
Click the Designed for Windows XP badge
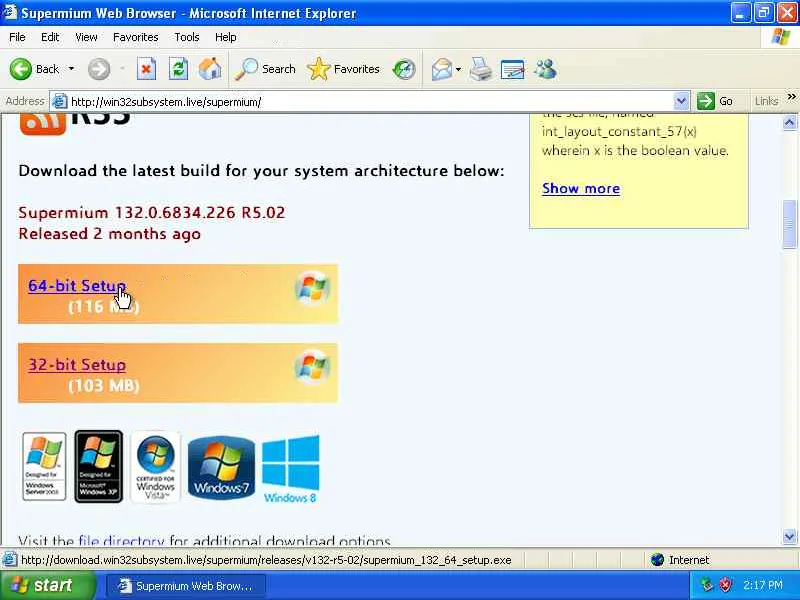pyautogui.click(x=98, y=466)
